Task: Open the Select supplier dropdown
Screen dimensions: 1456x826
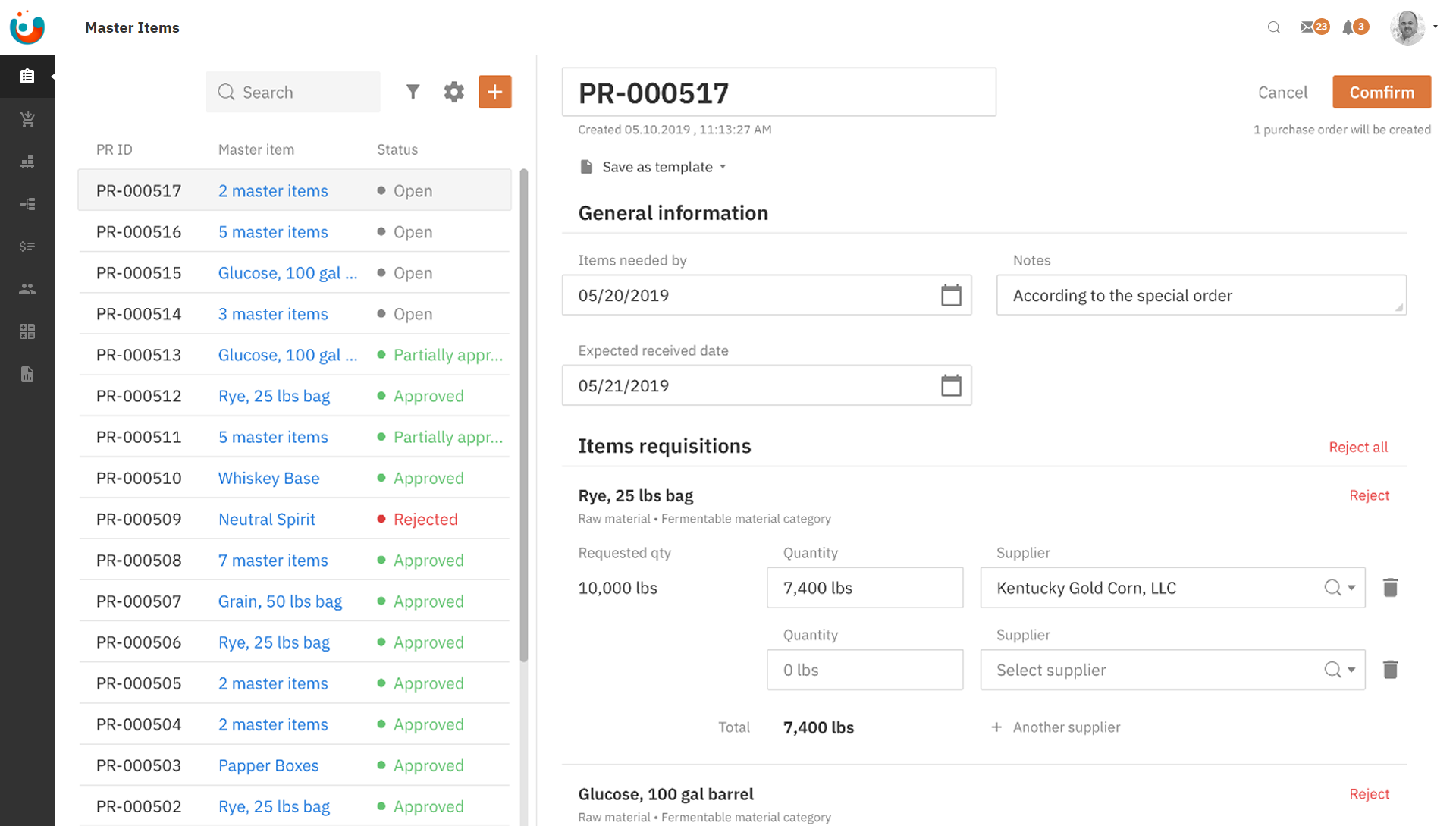Action: coord(1351,670)
